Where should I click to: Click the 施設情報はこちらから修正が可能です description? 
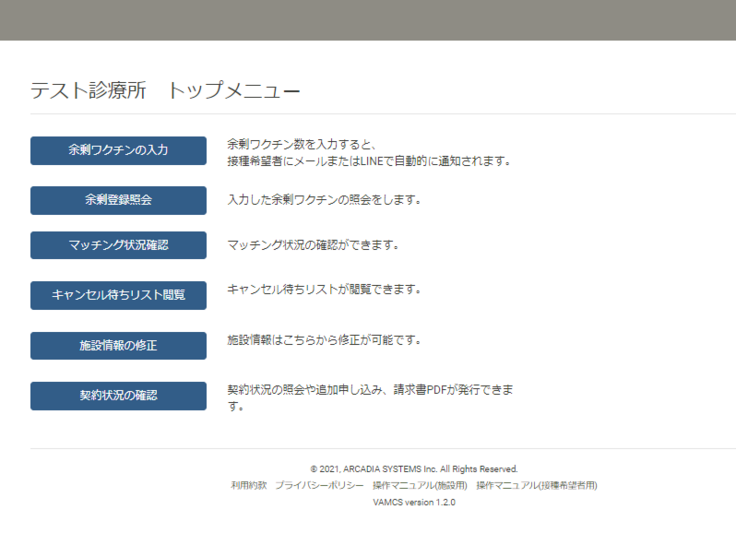324,340
